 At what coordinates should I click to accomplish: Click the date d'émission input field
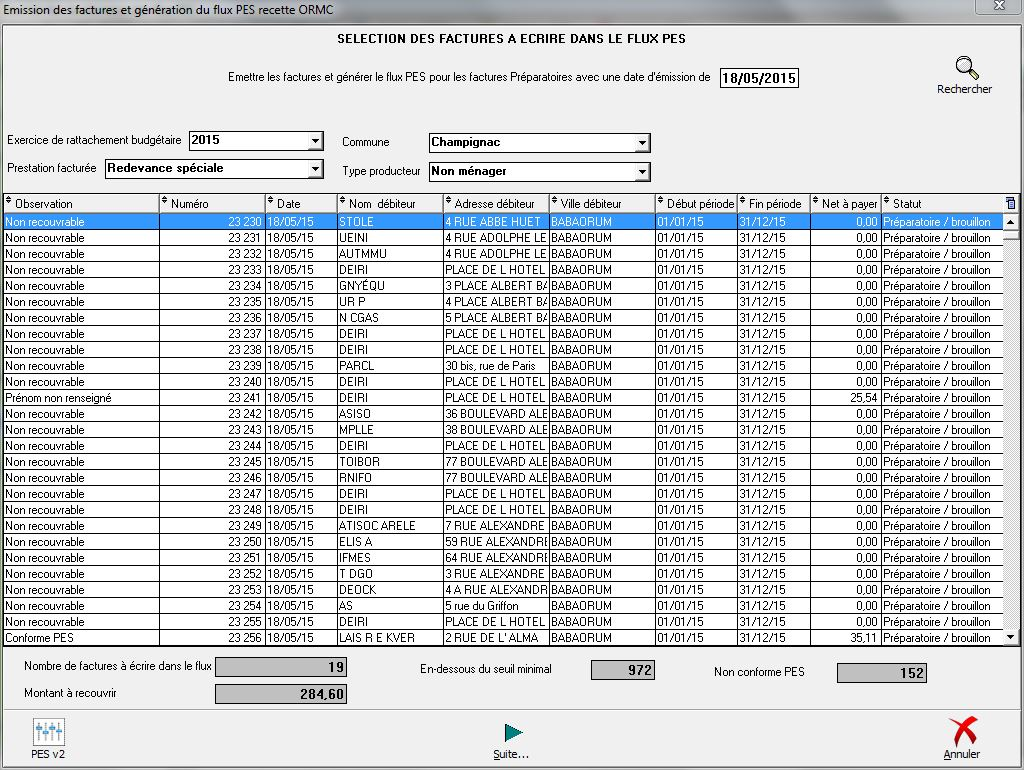point(759,78)
